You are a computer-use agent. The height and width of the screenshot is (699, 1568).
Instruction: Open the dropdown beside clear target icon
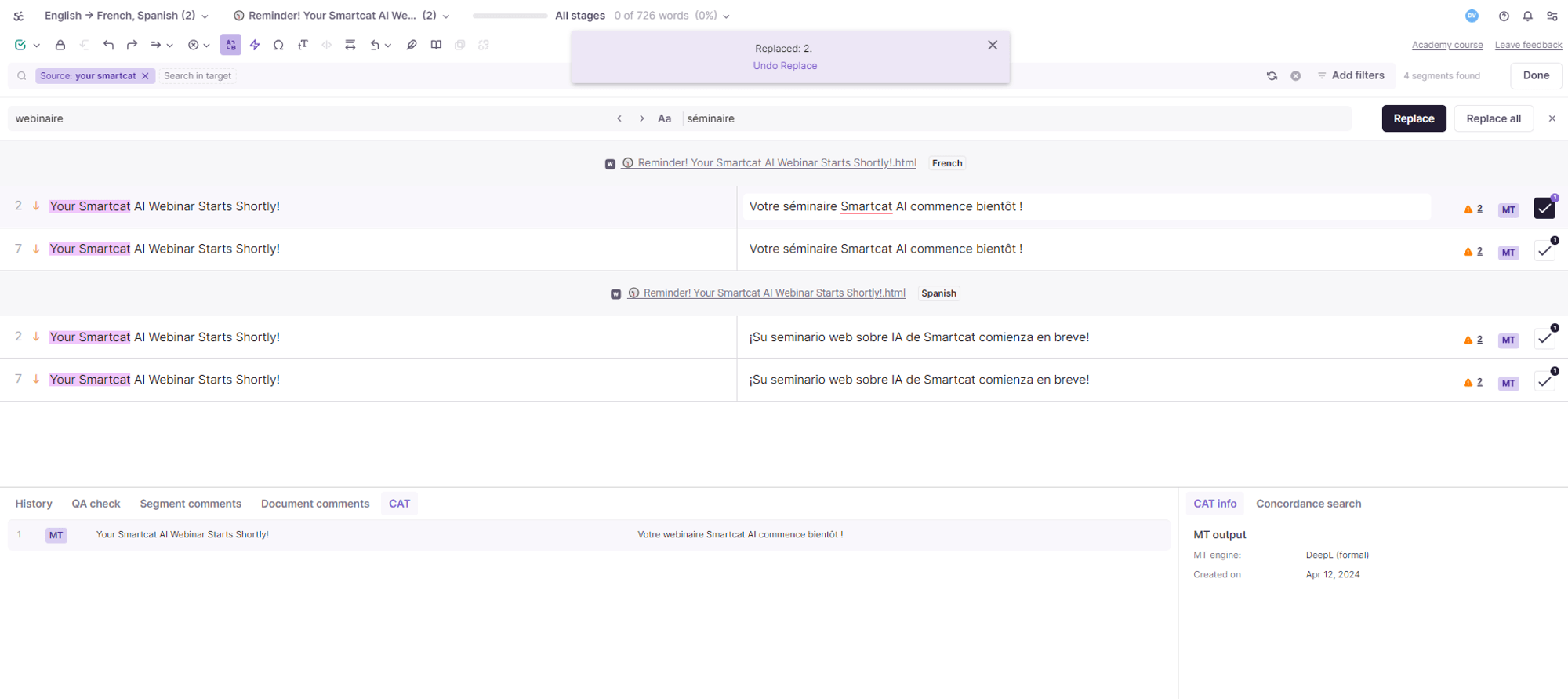click(x=207, y=46)
